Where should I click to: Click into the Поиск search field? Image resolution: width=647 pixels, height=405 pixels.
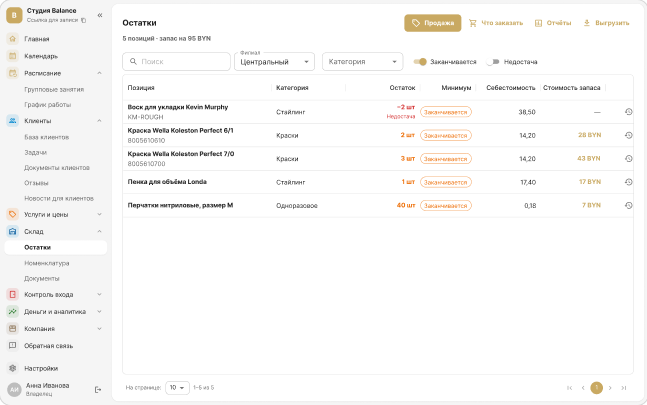click(177, 61)
